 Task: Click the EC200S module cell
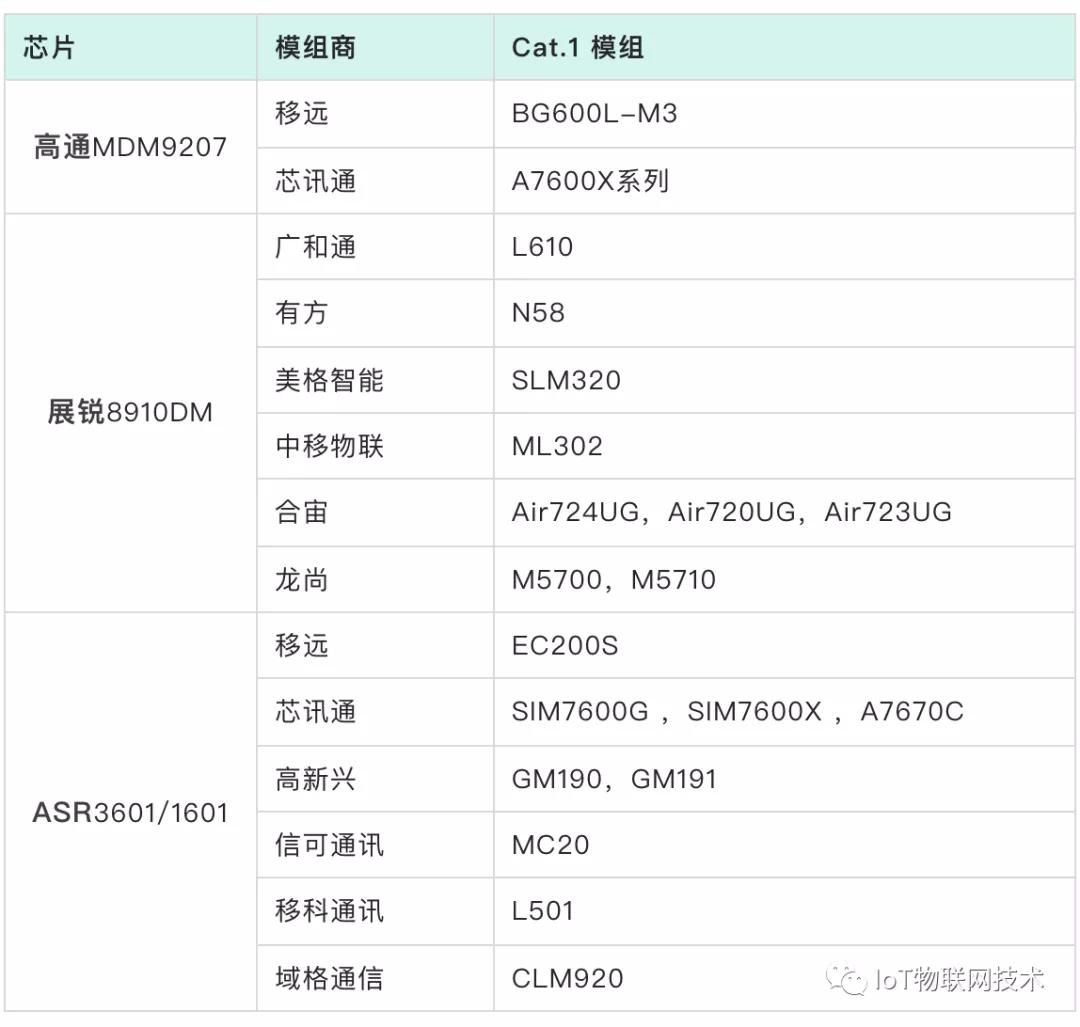(565, 646)
